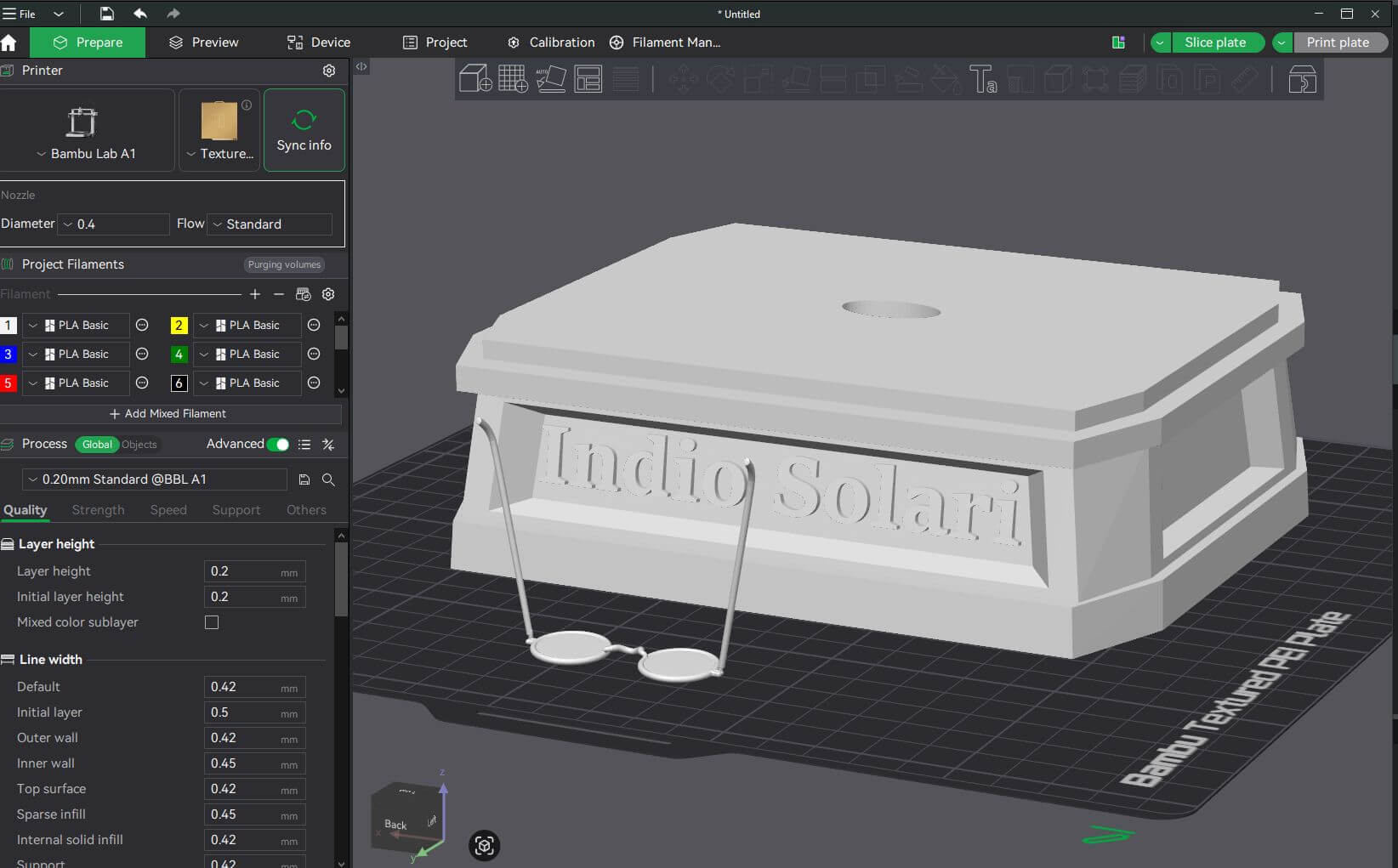Open filament settings gear icon

(328, 294)
